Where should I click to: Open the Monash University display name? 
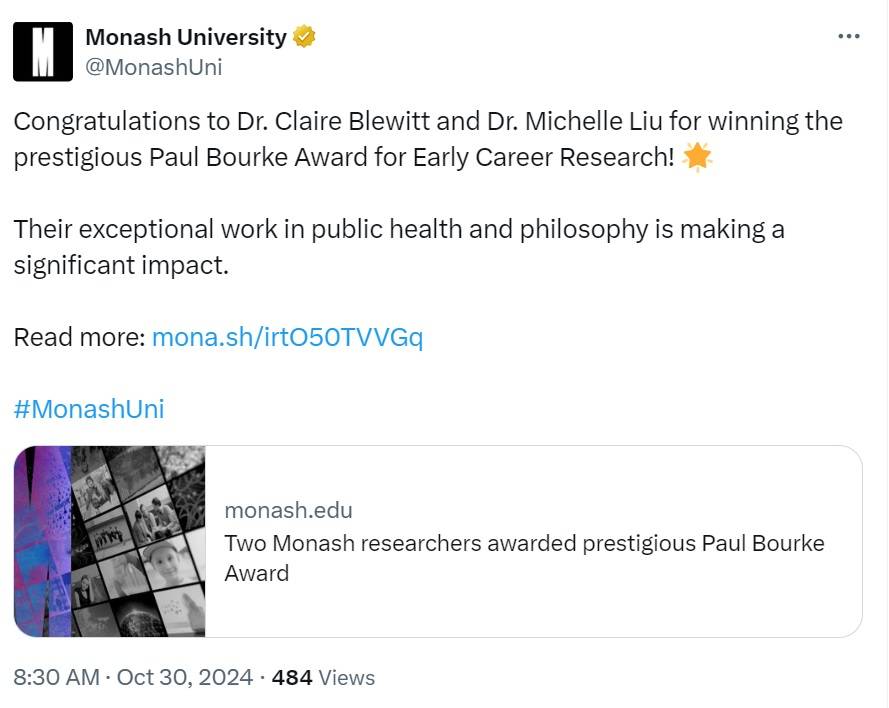tap(186, 38)
